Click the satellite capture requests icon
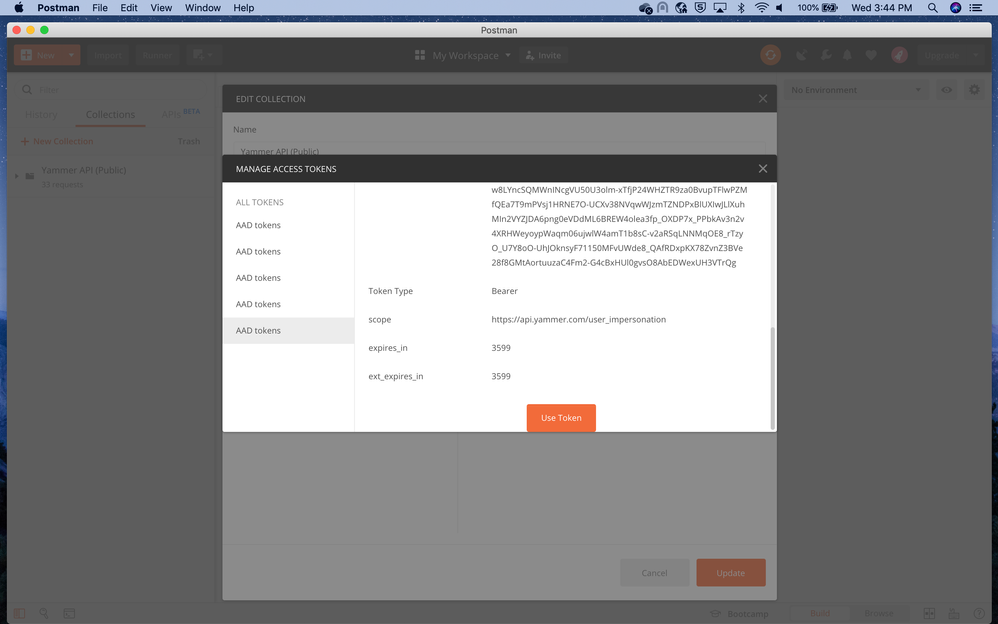Screen dimensions: 998x624 click(x=801, y=55)
